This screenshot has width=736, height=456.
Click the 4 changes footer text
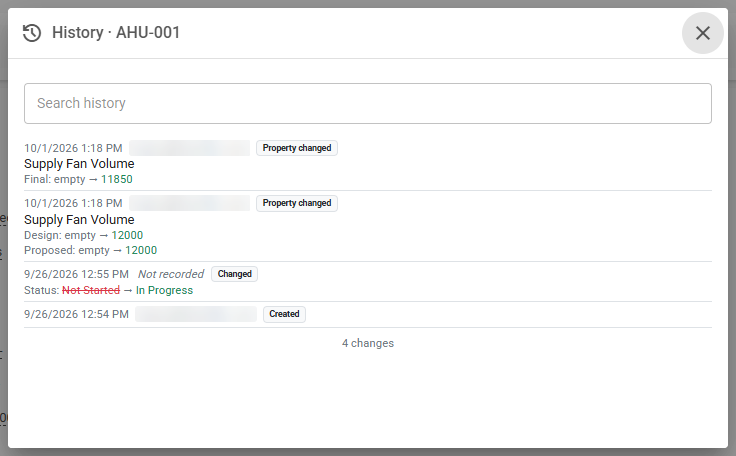point(368,343)
